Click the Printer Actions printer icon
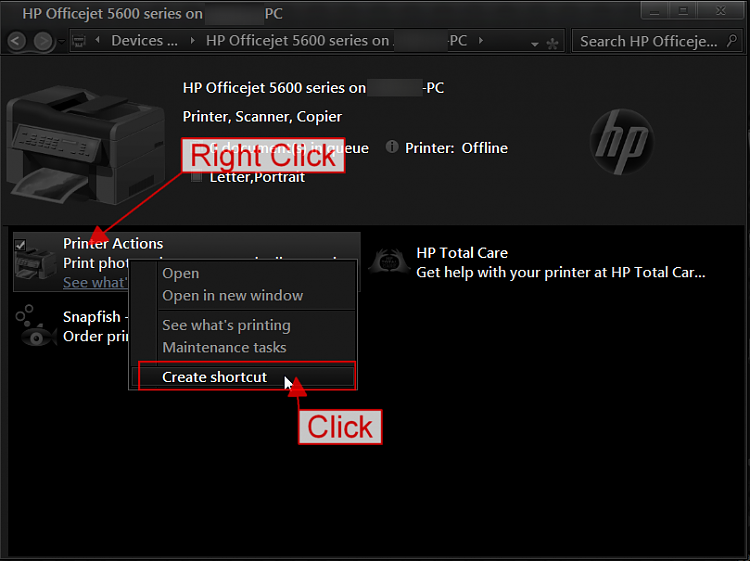 tap(35, 264)
